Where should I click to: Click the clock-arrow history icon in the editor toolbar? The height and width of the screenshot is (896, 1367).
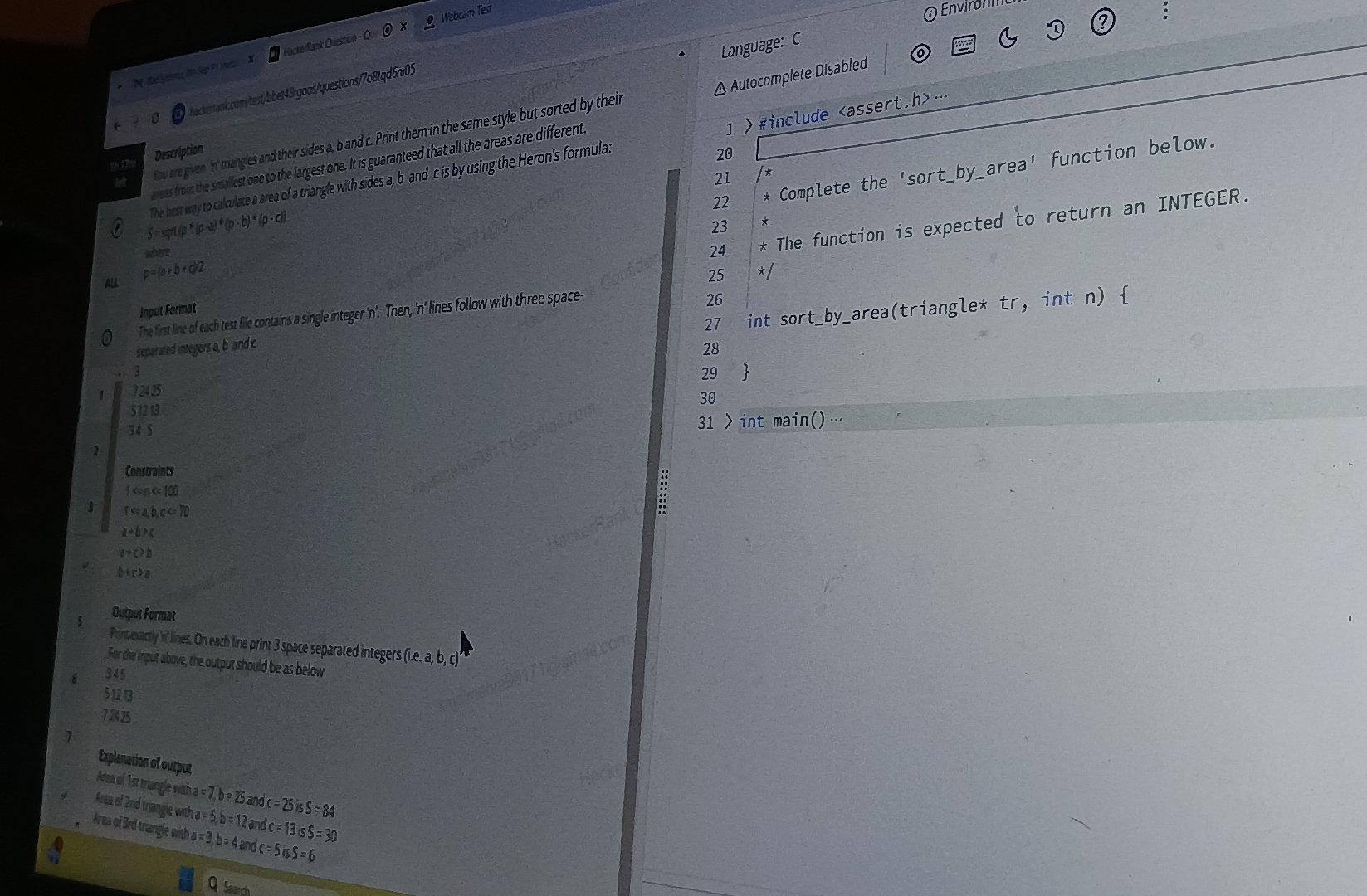point(1054,31)
